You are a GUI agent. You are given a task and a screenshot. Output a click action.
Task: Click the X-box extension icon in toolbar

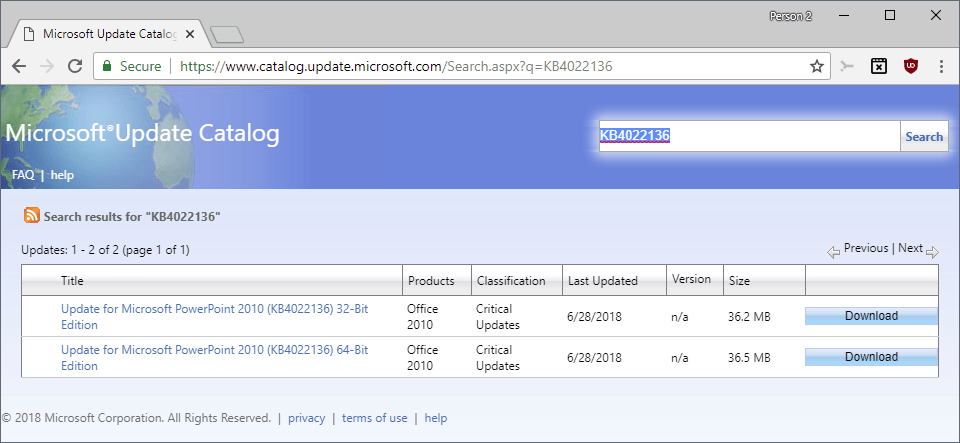click(x=879, y=66)
